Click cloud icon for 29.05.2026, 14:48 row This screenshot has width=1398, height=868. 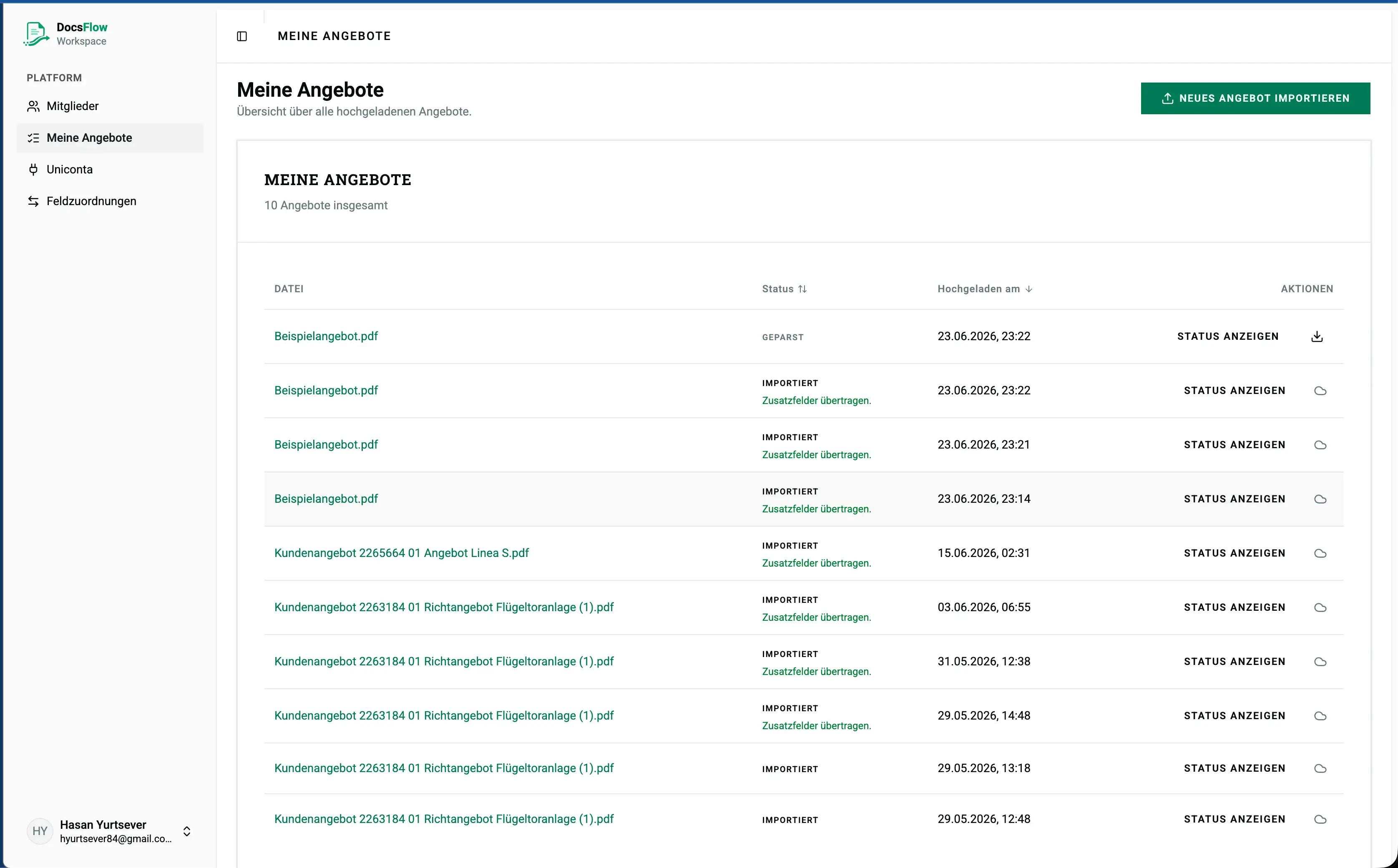pyautogui.click(x=1320, y=716)
